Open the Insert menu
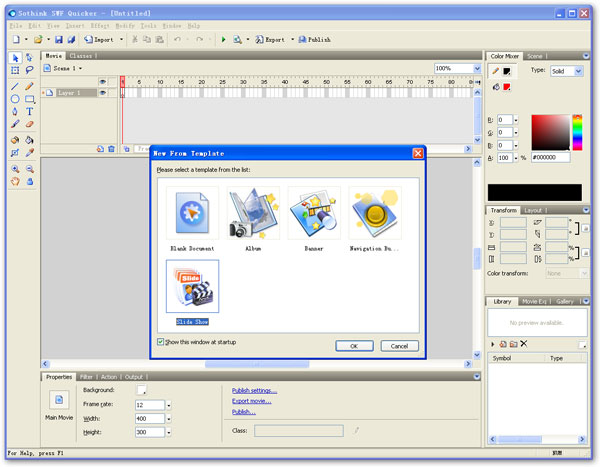 click(x=75, y=26)
